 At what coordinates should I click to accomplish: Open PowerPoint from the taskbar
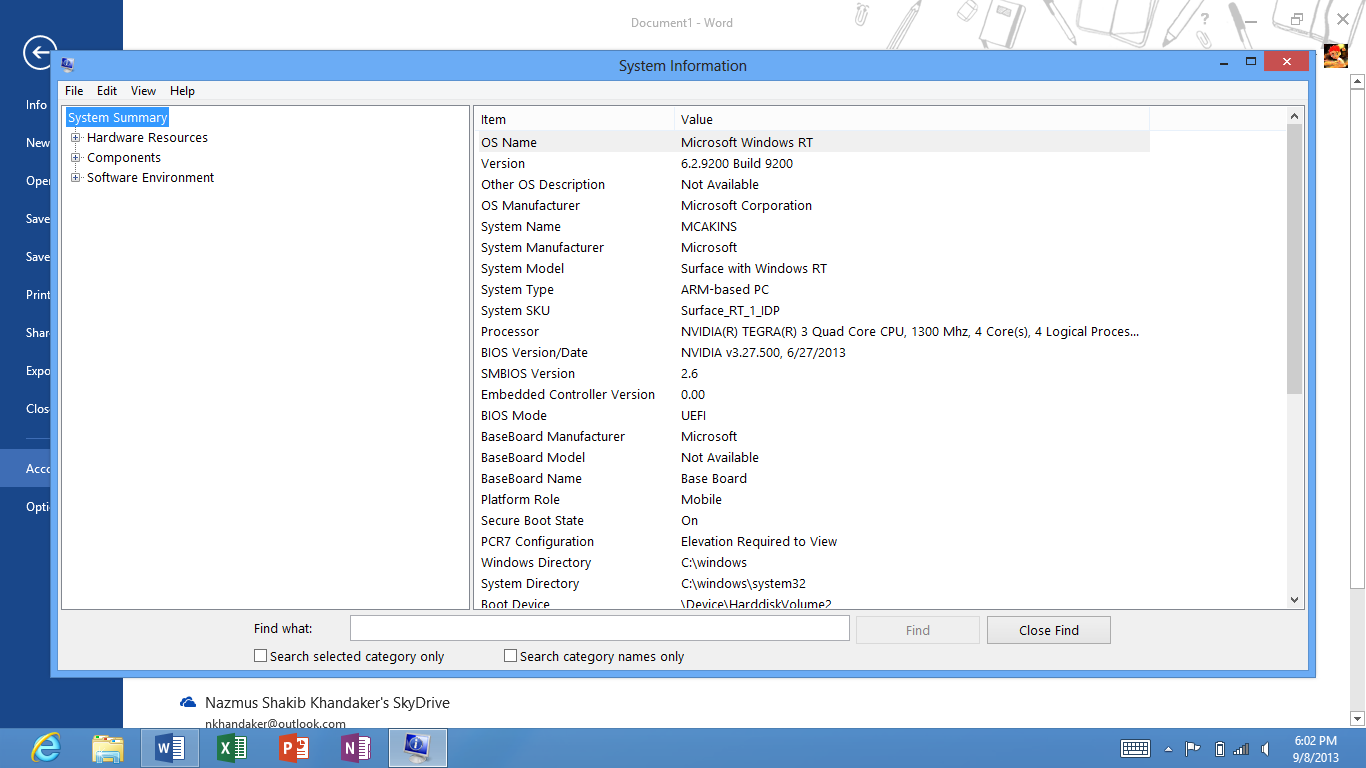click(293, 747)
